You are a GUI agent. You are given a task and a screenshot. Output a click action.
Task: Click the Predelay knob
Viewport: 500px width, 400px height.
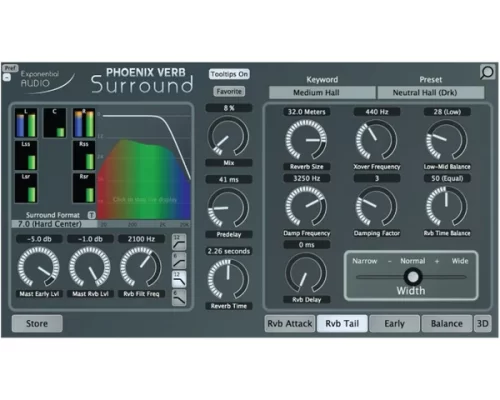pyautogui.click(x=228, y=208)
